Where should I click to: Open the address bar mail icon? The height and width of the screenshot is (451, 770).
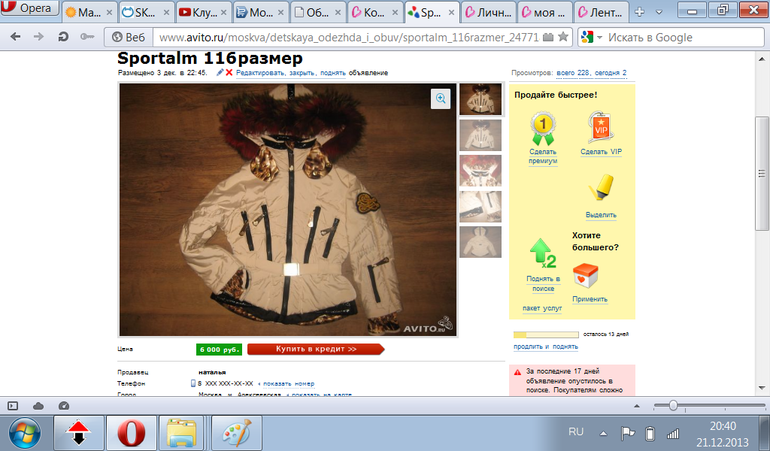548,37
